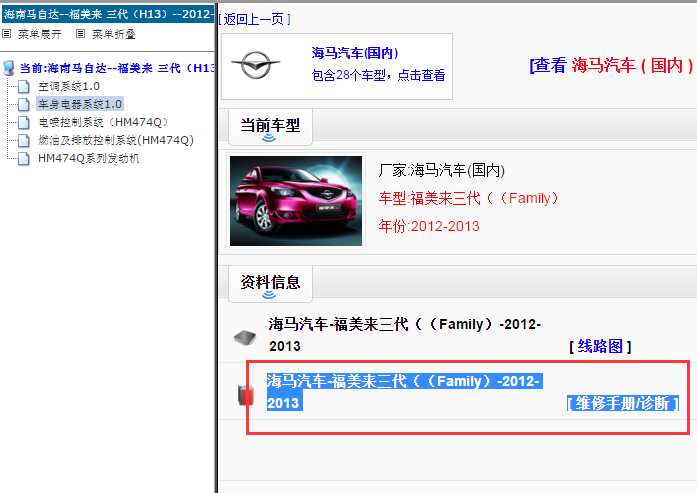The image size is (697, 493).
Task: Click document icon beside 电喷控制系统
Action: point(24,122)
